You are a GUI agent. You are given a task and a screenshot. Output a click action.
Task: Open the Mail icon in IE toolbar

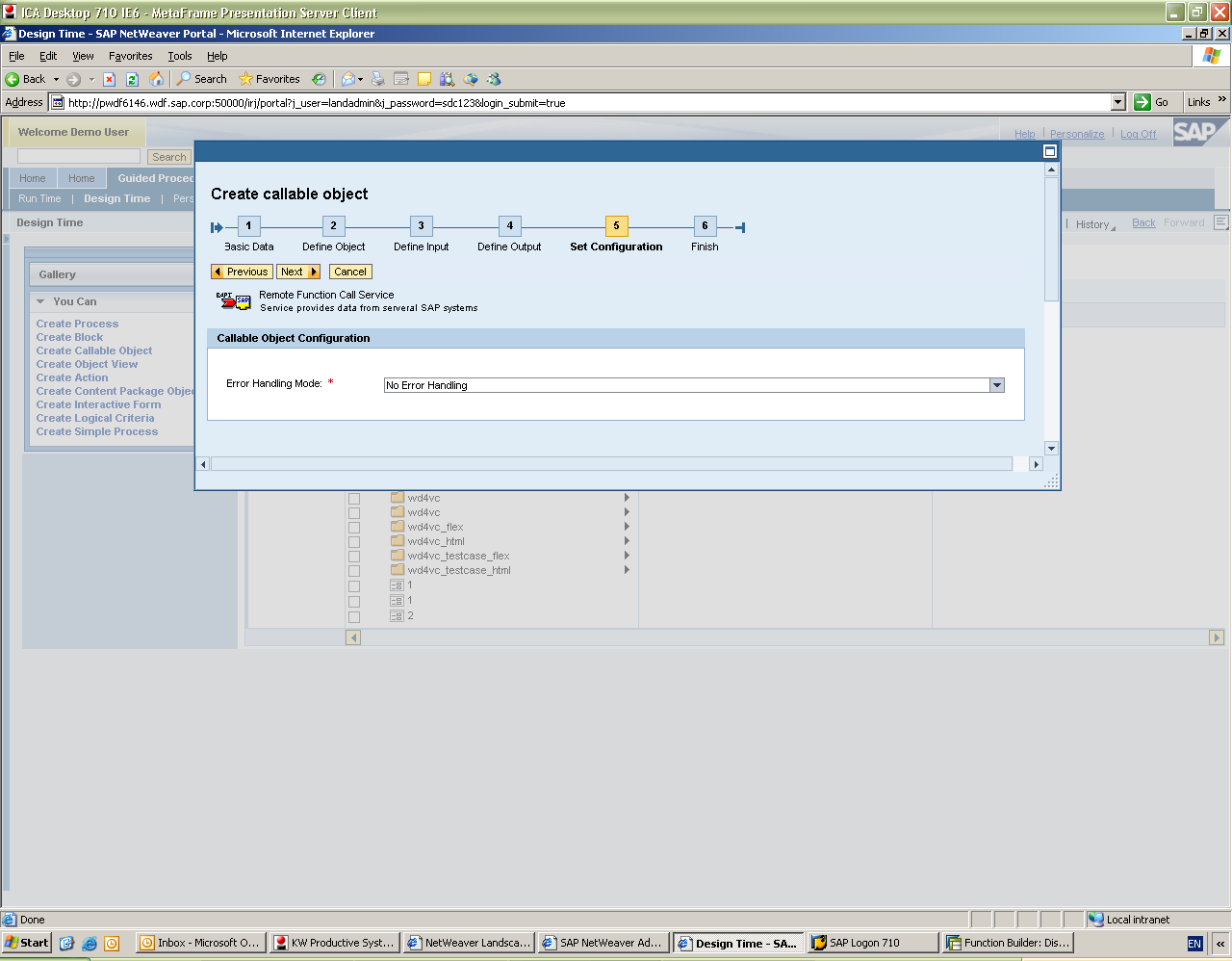click(x=348, y=79)
